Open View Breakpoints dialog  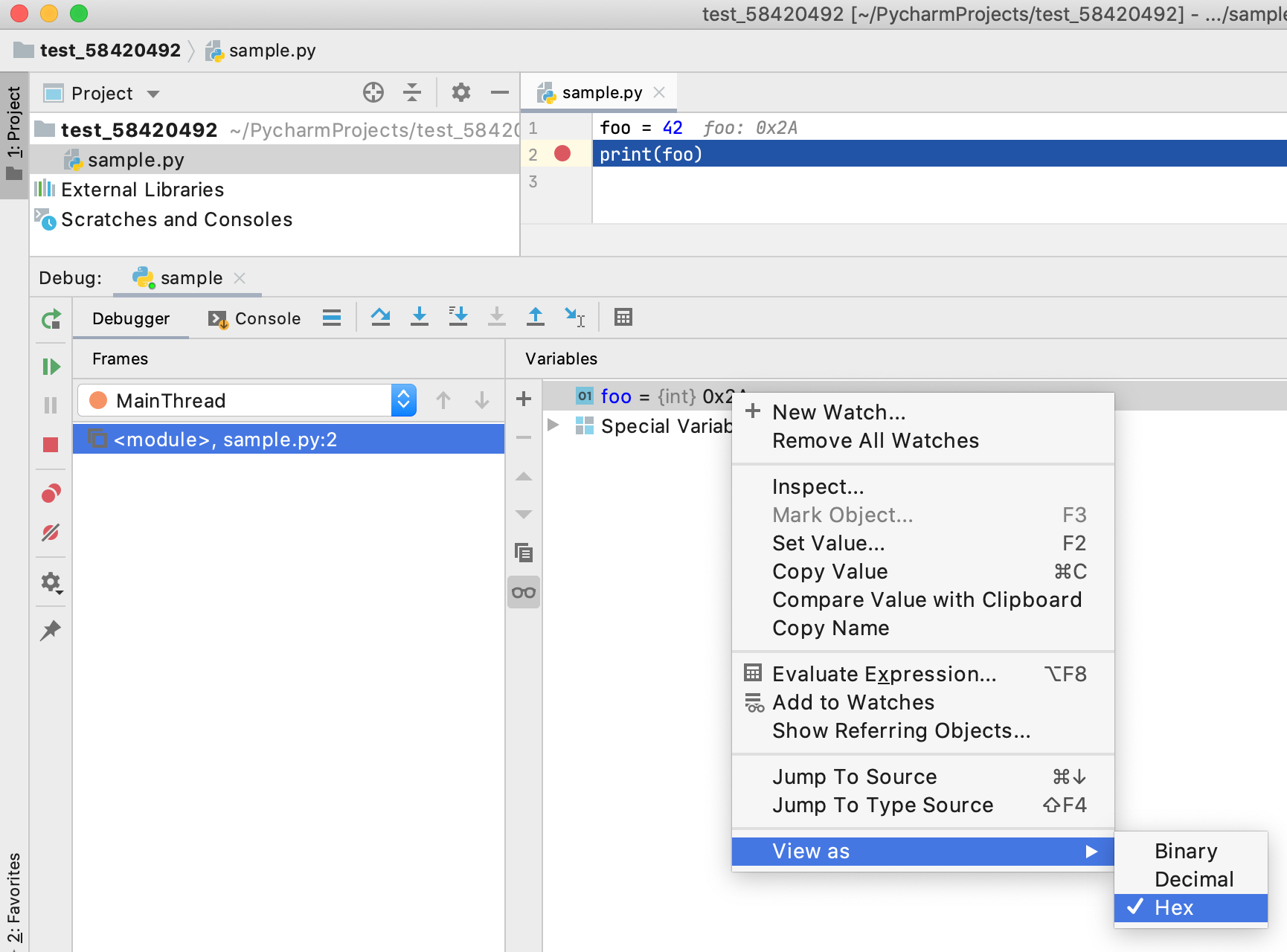(51, 493)
